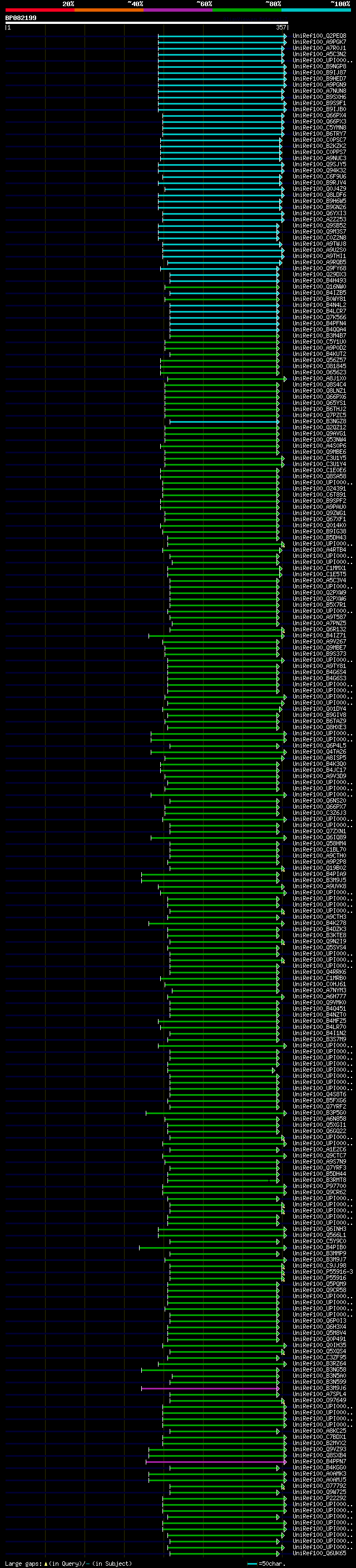Screen dimensions: 356x1568
Task: Click the green ~80% legend segment
Action: tap(247, 10)
